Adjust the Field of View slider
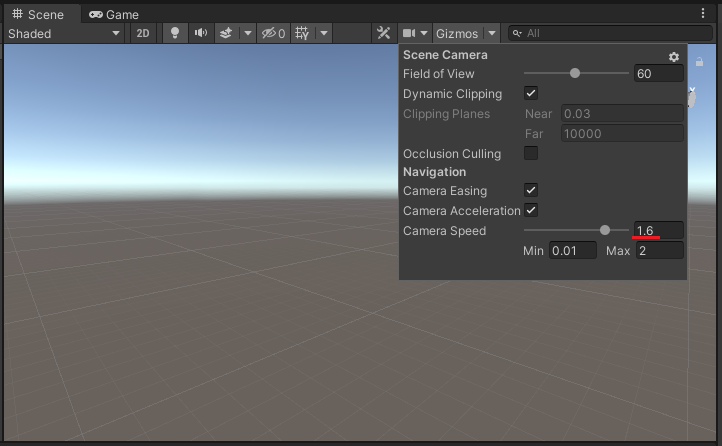 point(576,73)
